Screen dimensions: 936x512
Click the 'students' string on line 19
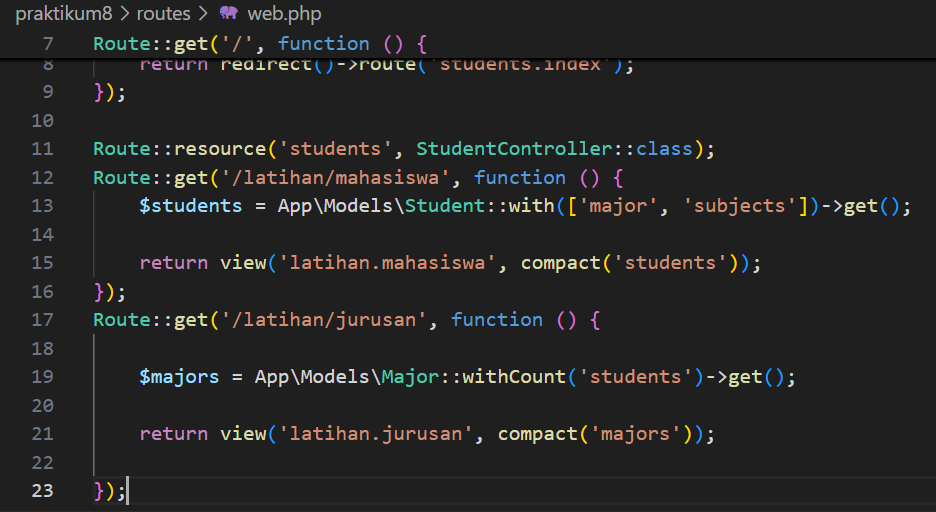635,377
